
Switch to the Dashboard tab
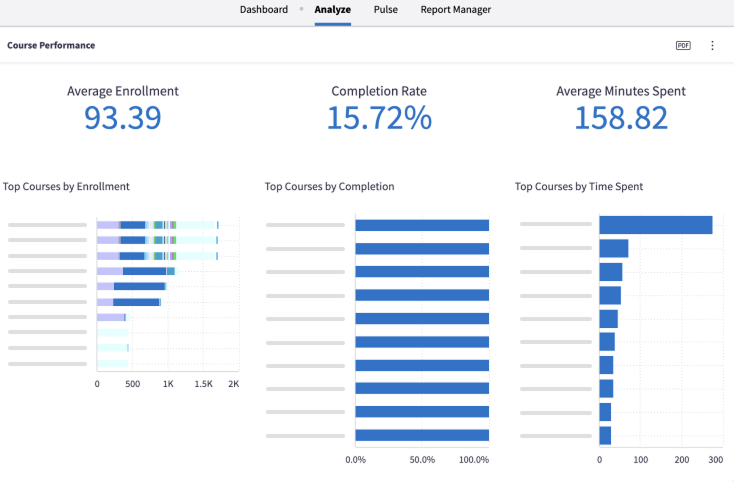click(264, 9)
